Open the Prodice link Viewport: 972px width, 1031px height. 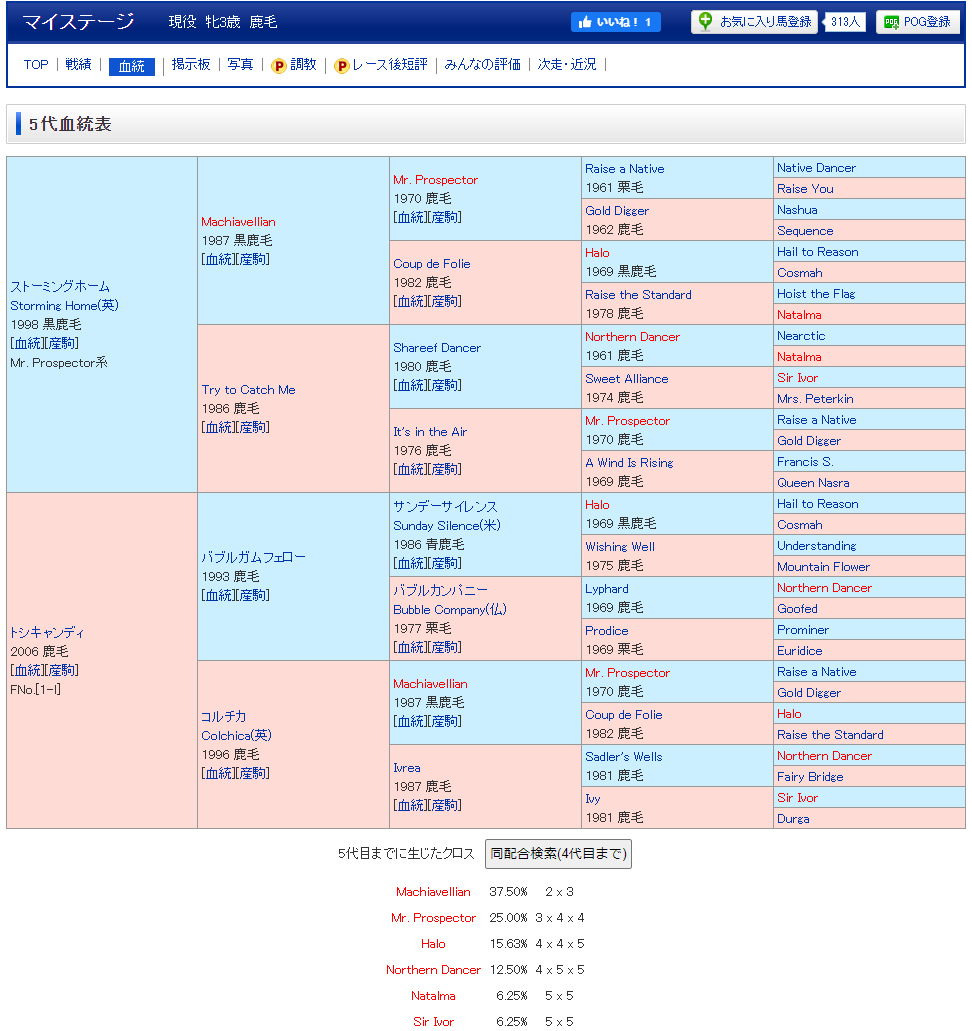click(607, 631)
